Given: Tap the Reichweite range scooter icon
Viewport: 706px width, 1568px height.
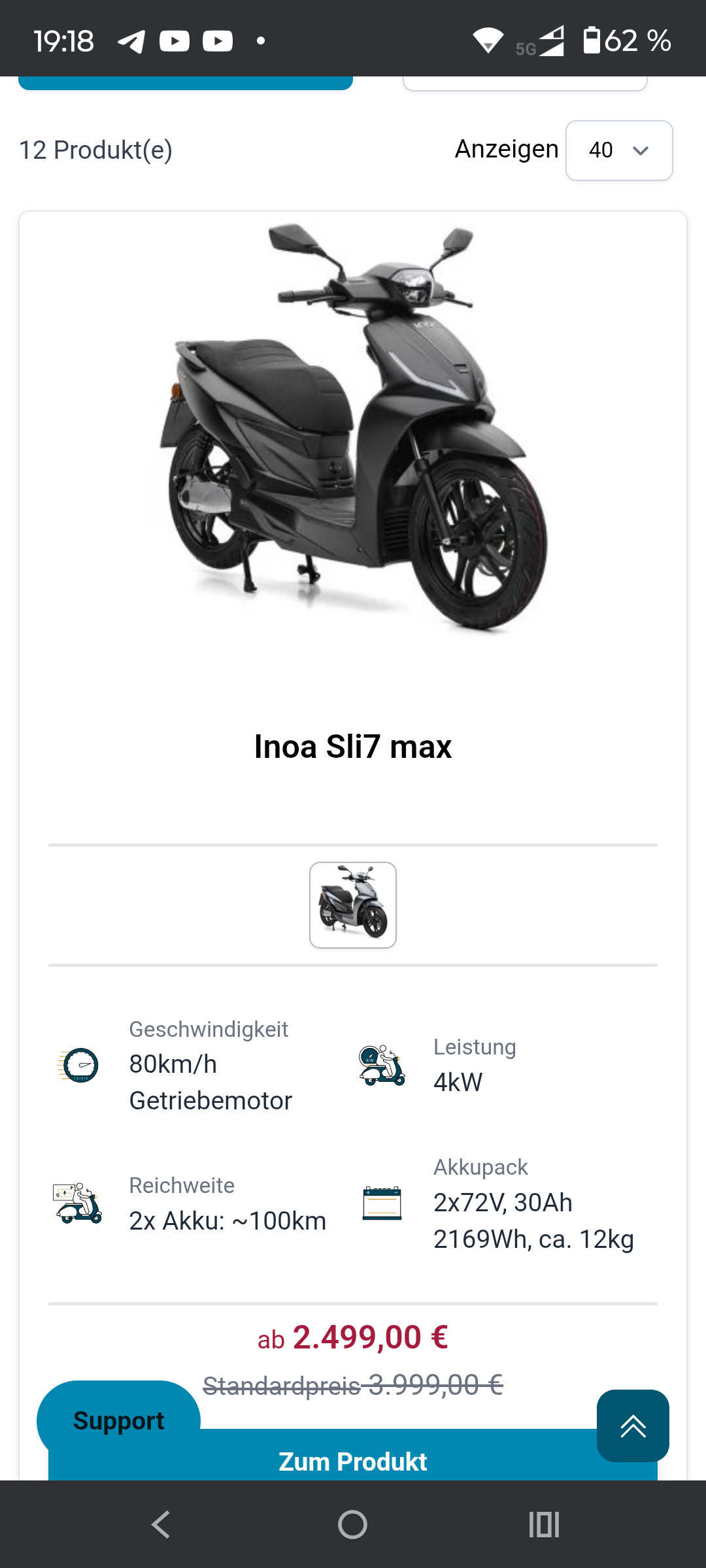Looking at the screenshot, I should tap(78, 1203).
